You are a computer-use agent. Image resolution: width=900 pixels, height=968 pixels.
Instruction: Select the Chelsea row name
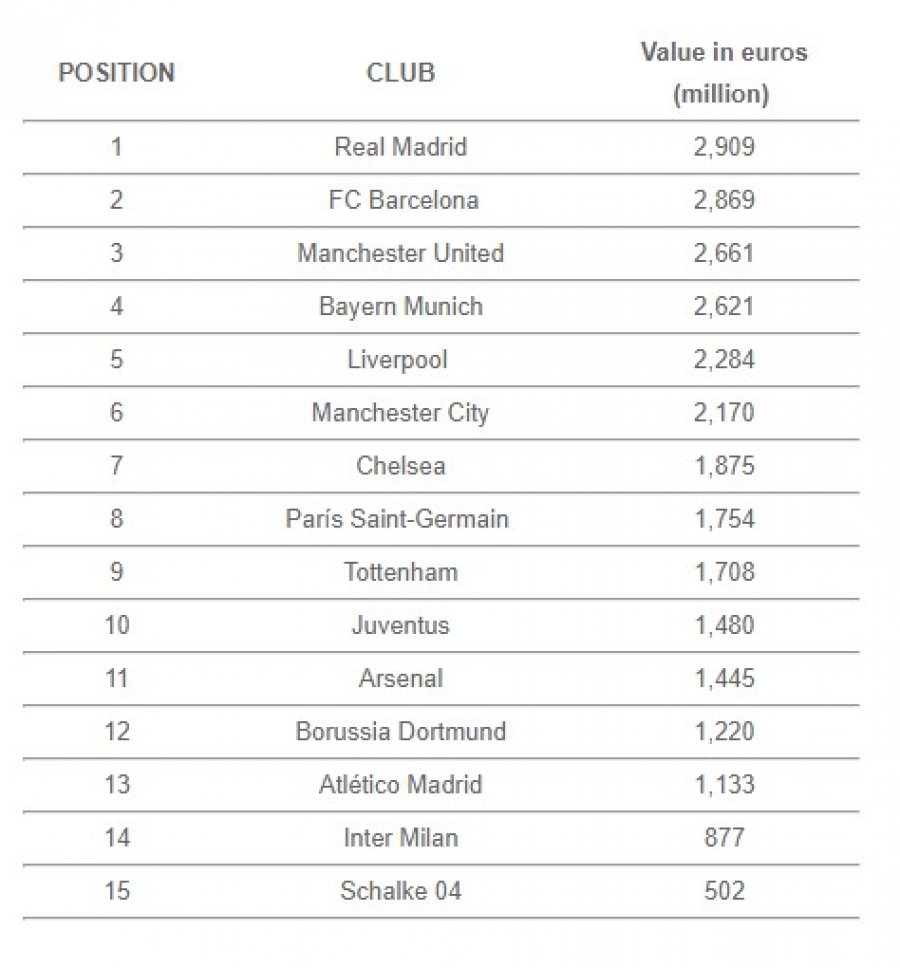(x=401, y=465)
